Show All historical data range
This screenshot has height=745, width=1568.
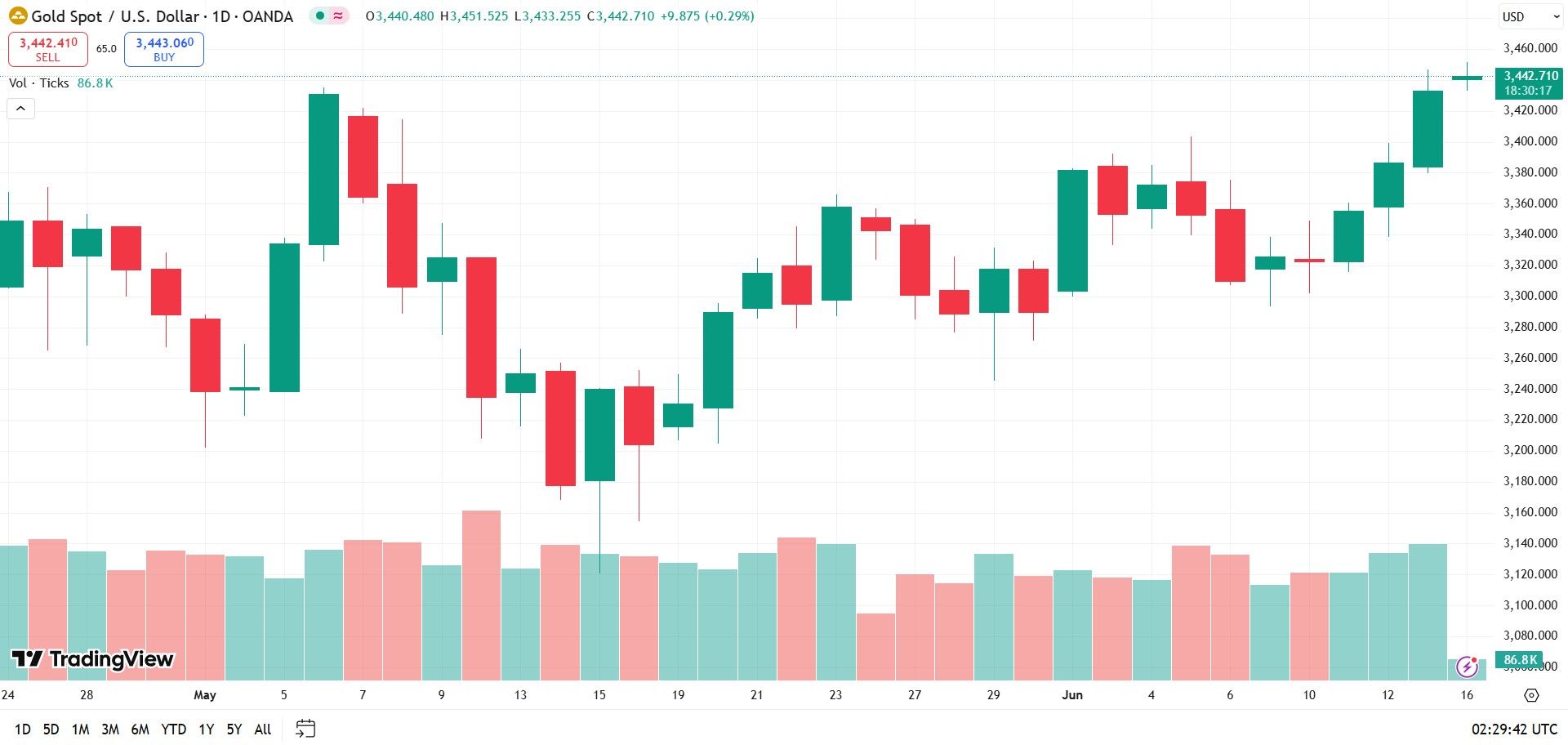point(263,729)
